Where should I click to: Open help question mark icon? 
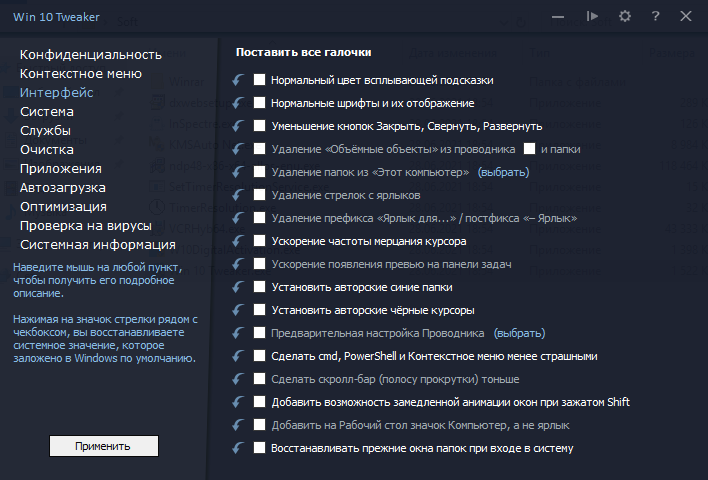(x=655, y=17)
